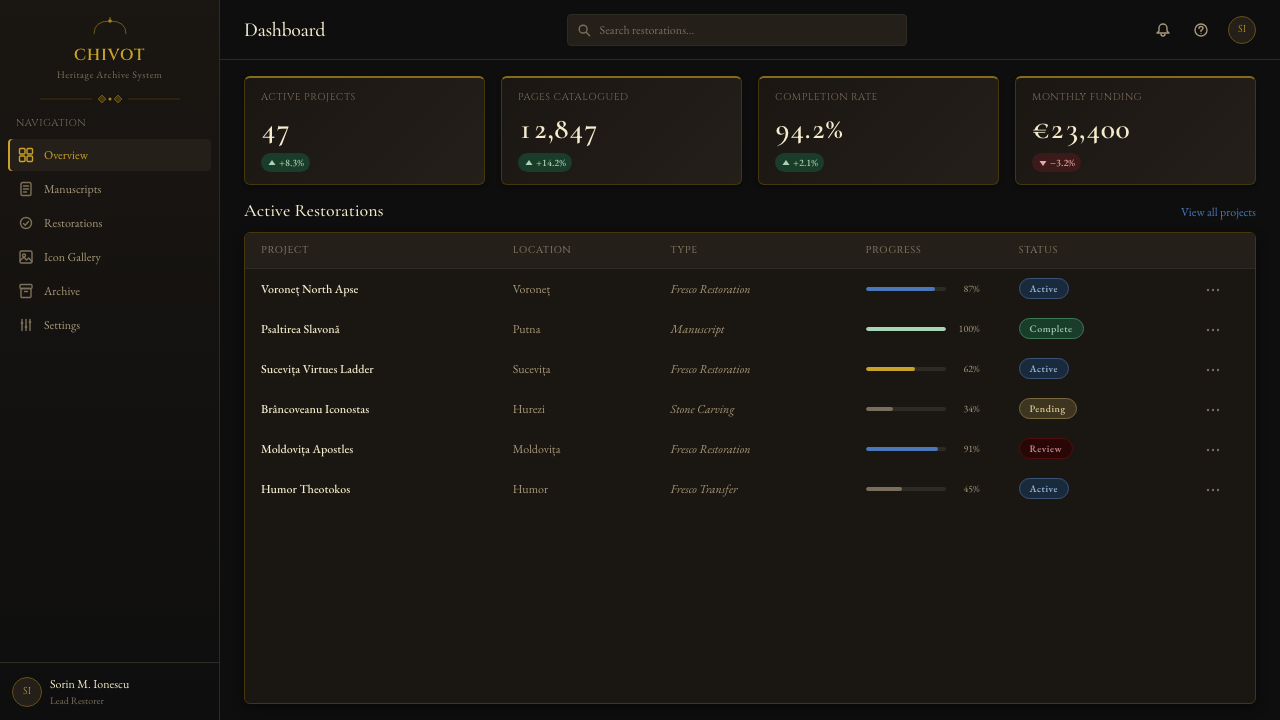The width and height of the screenshot is (1280, 720).
Task: Click the +14.2% trend badge
Action: pyautogui.click(x=545, y=163)
